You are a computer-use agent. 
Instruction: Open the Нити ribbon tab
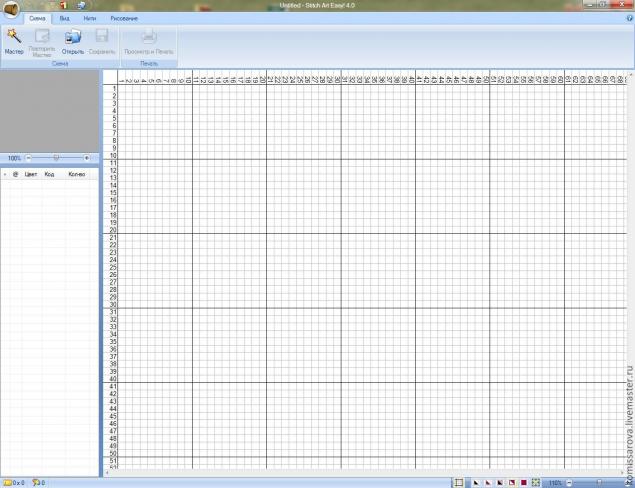tap(89, 18)
